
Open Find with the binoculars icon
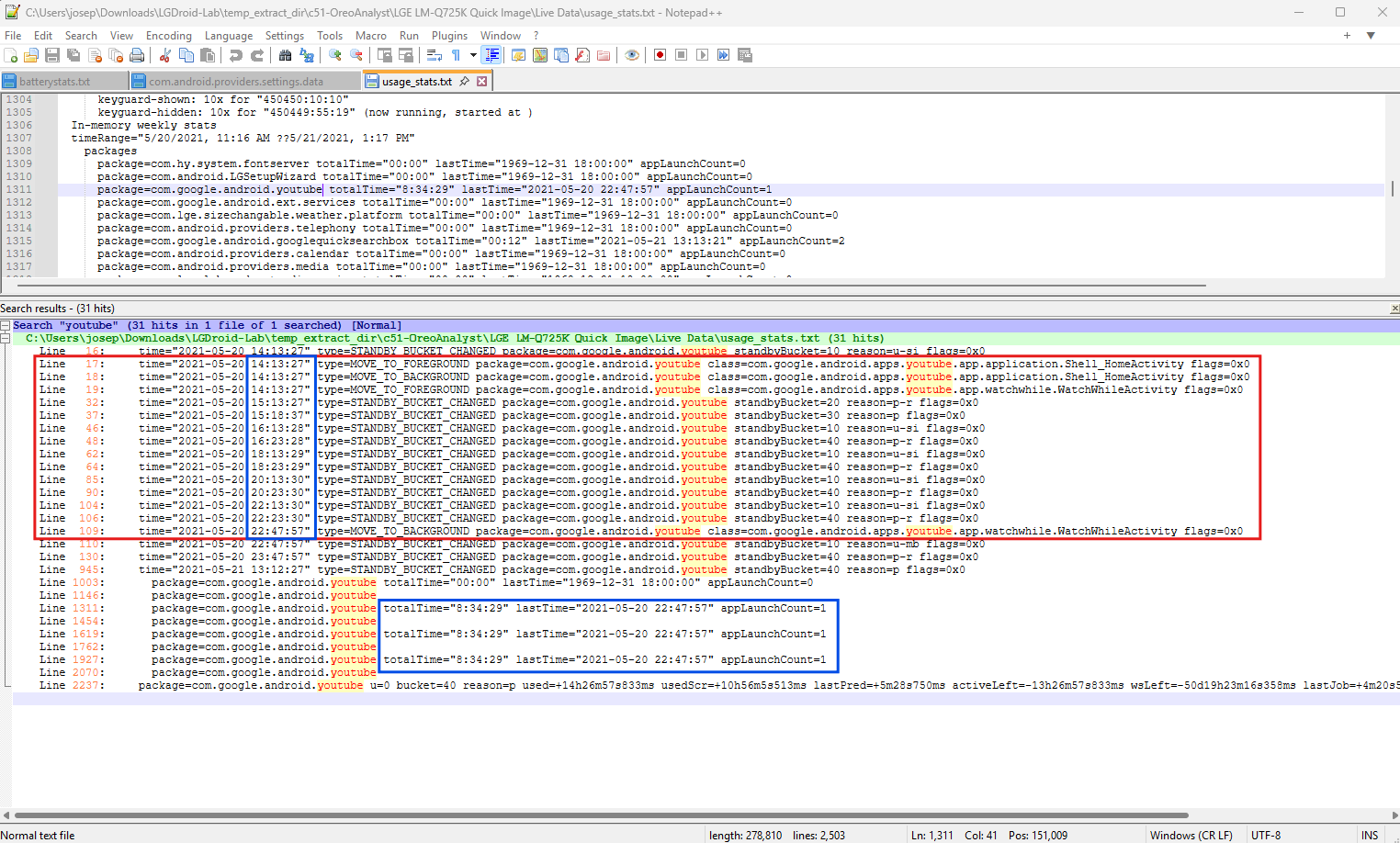click(285, 55)
